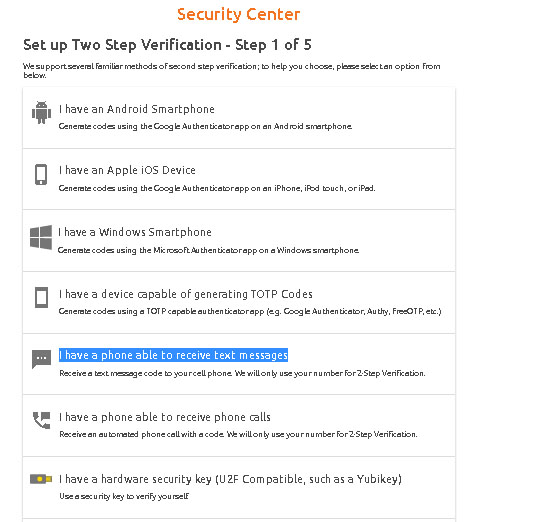The height and width of the screenshot is (522, 545).
Task: Choose phone able to receive text messages
Action: (239, 364)
